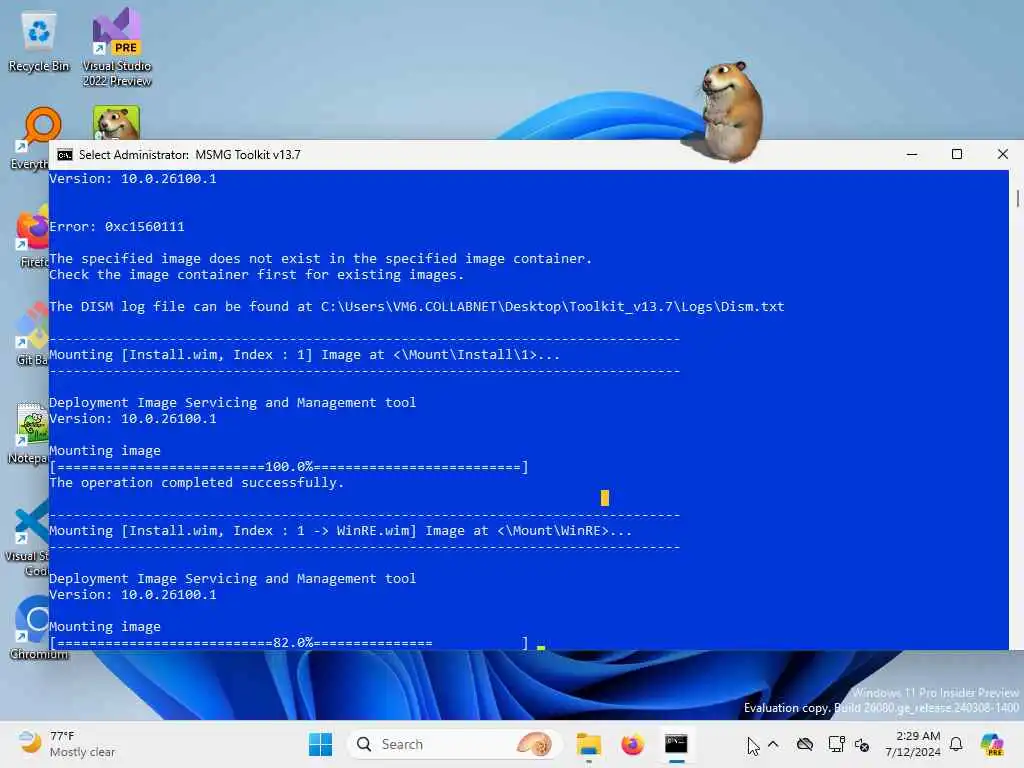Click the console window vertical scrollbar
This screenshot has height=768, width=1024.
pyautogui.click(x=1016, y=409)
